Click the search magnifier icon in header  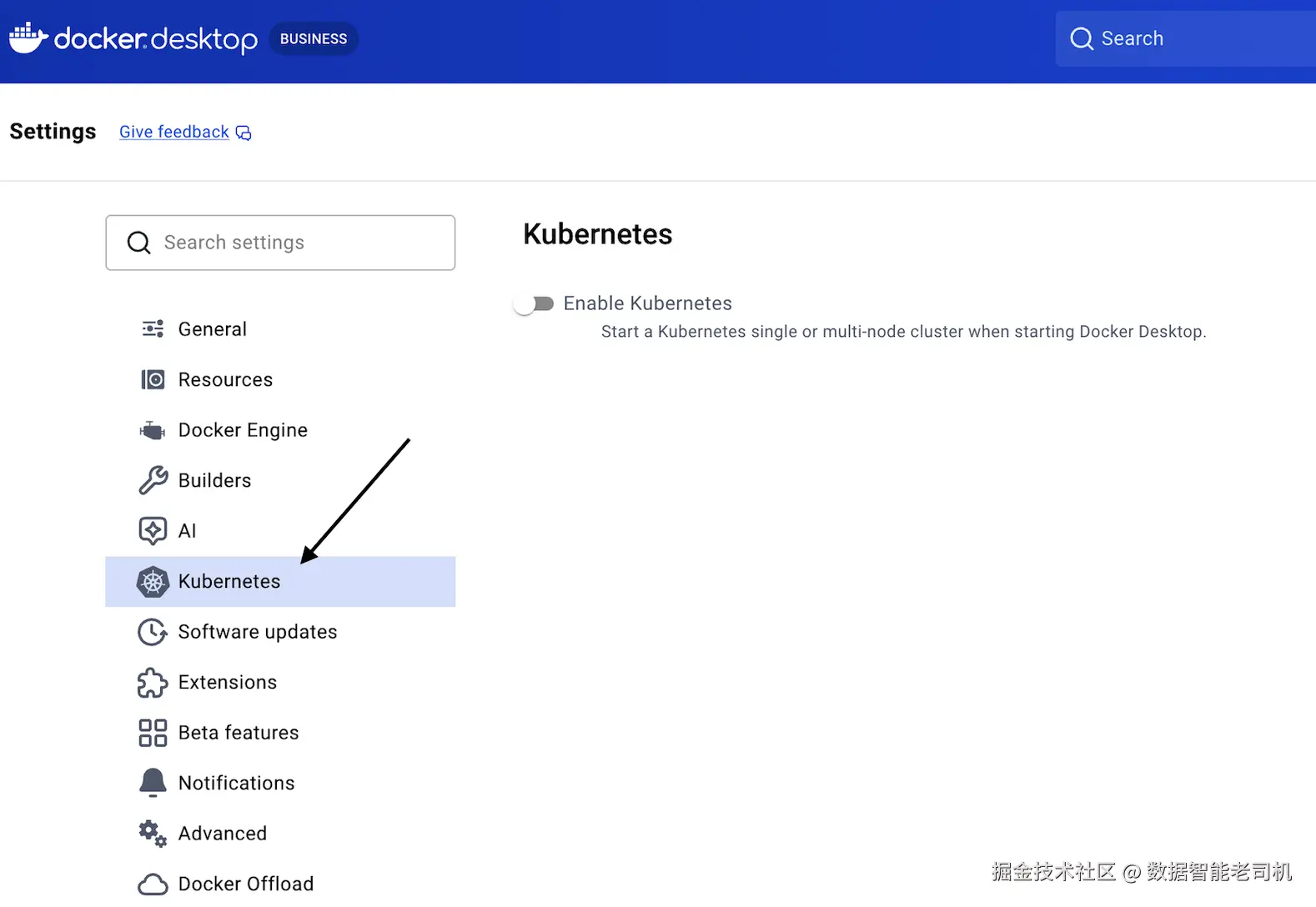pos(1082,38)
